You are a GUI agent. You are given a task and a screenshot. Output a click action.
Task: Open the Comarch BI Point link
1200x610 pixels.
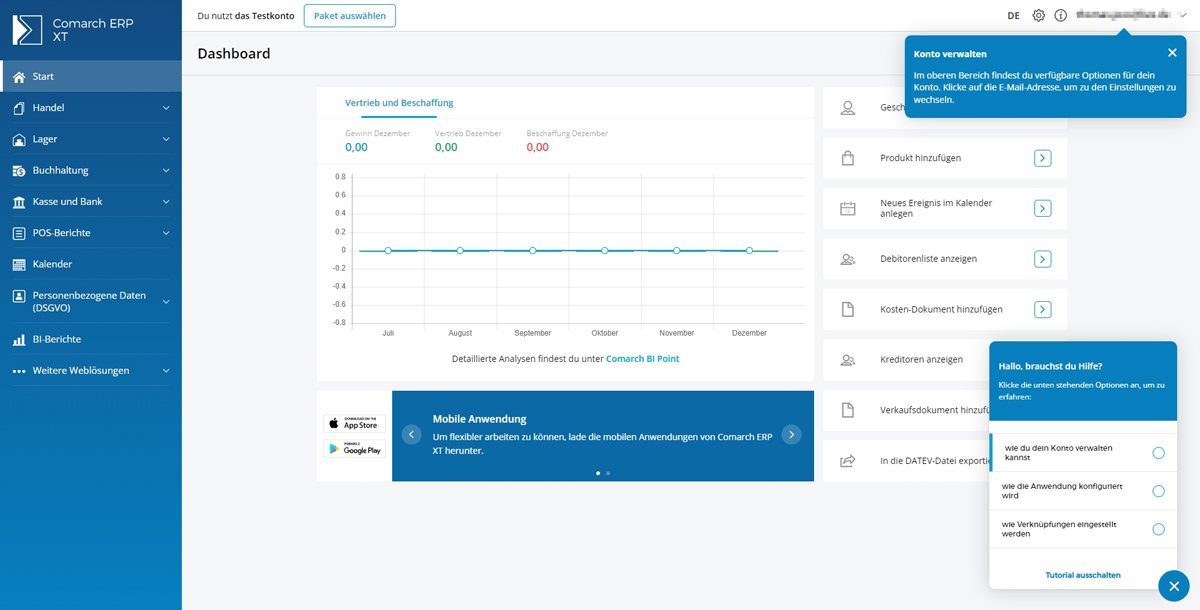pos(644,358)
